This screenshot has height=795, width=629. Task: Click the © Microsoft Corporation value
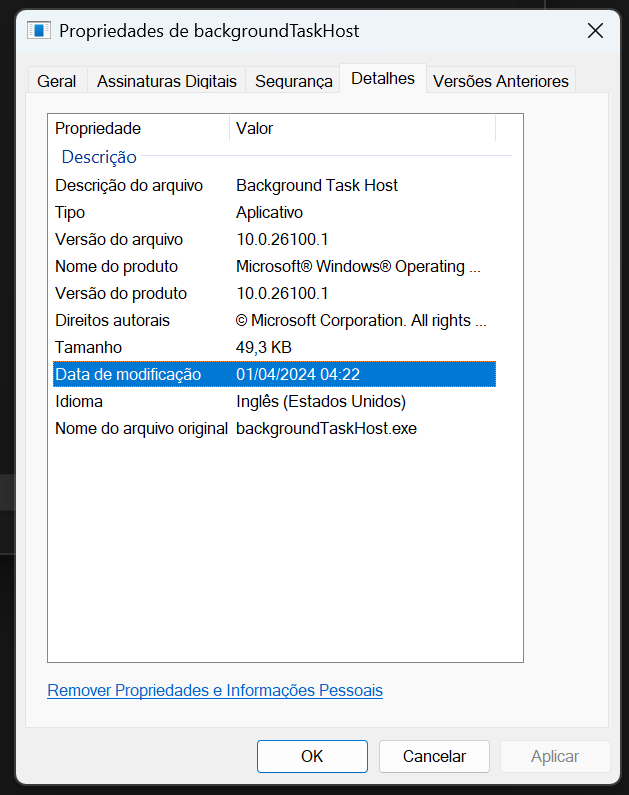pyautogui.click(x=361, y=320)
